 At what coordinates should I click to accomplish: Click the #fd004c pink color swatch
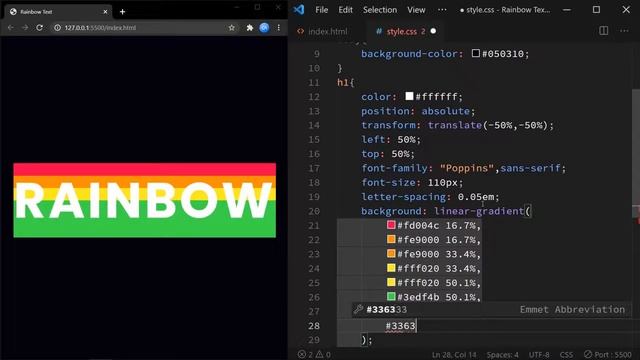pos(391,224)
